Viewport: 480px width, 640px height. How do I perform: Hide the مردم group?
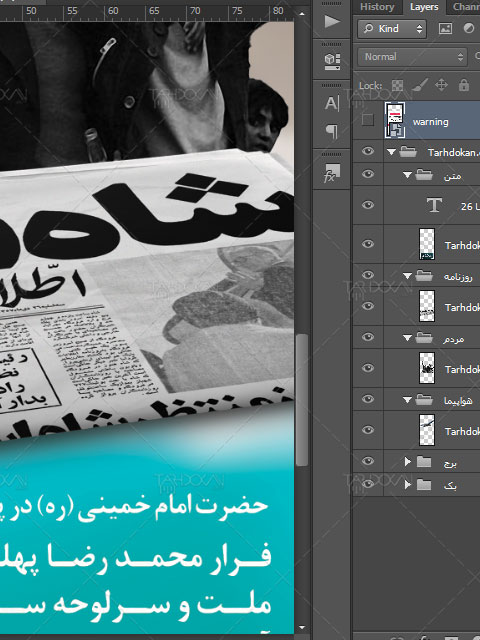coord(368,337)
